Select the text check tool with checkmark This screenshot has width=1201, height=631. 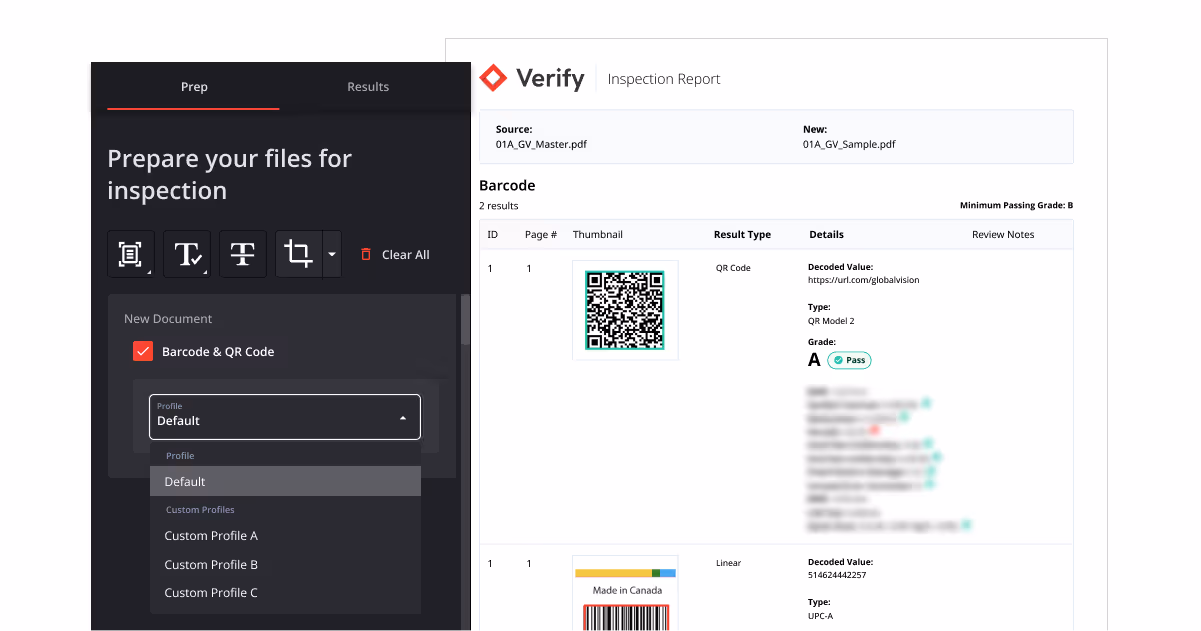[187, 254]
